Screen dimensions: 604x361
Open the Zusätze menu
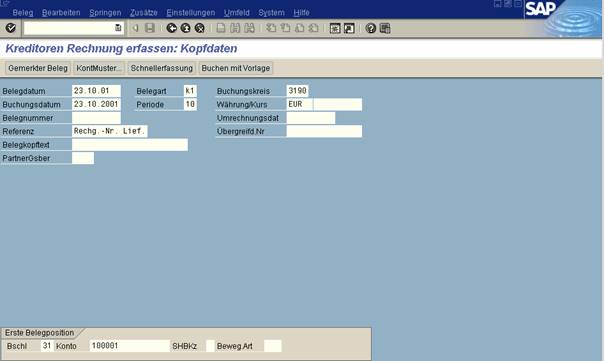[143, 12]
